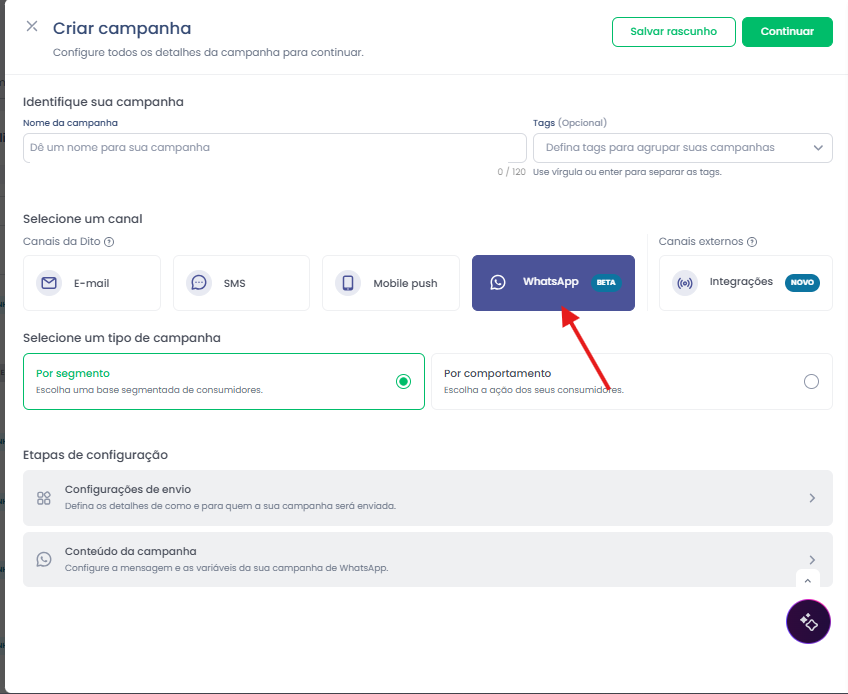Screen dimensions: 848x694
Task: Click the scroll-up chevron button
Action: pos(807,580)
